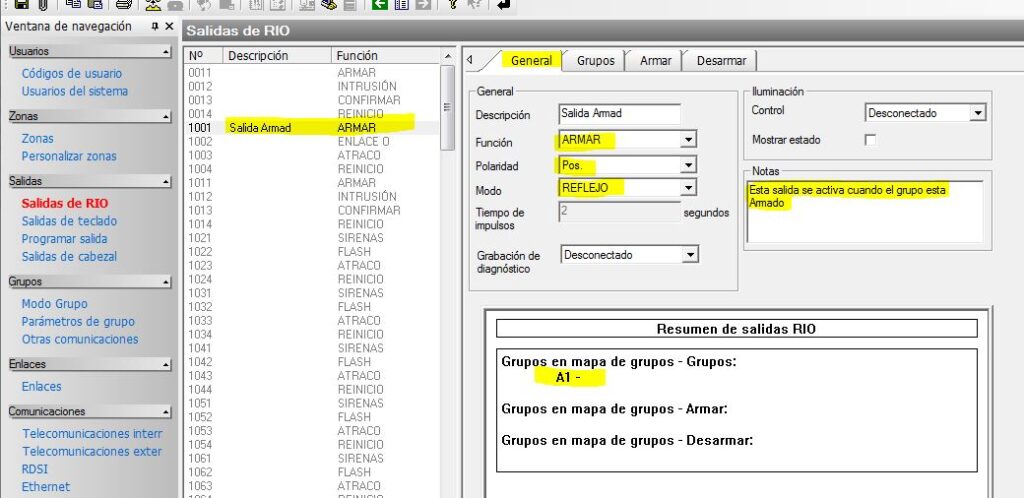This screenshot has width=1024, height=498.
Task: Open the Grabación de diagnóstico dropdown
Action: [690, 255]
